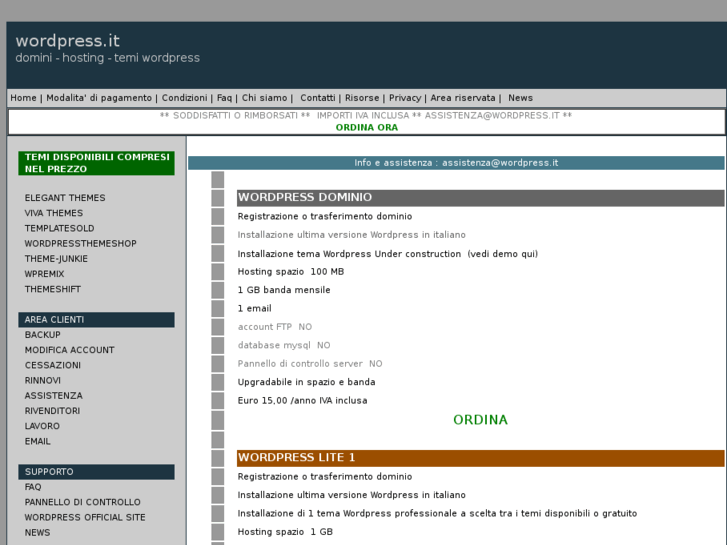727x545 pixels.
Task: Click text '1 email' in Dominio plan
Action: (x=255, y=308)
